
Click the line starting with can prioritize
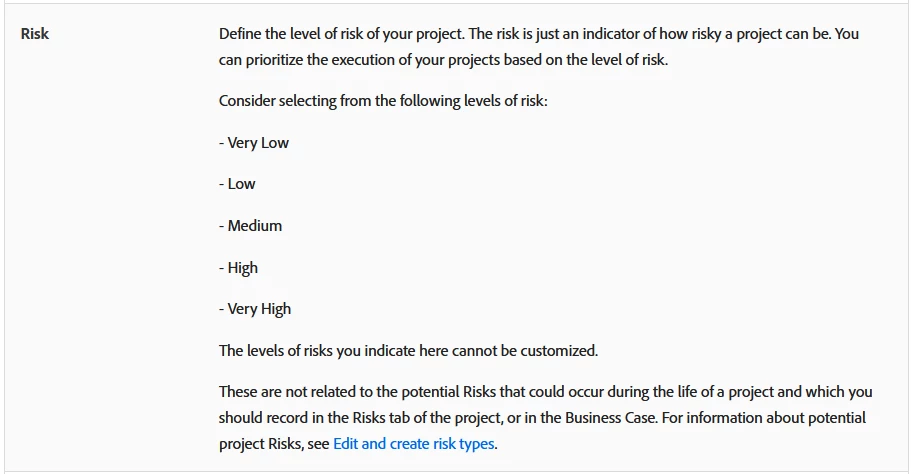(443, 60)
